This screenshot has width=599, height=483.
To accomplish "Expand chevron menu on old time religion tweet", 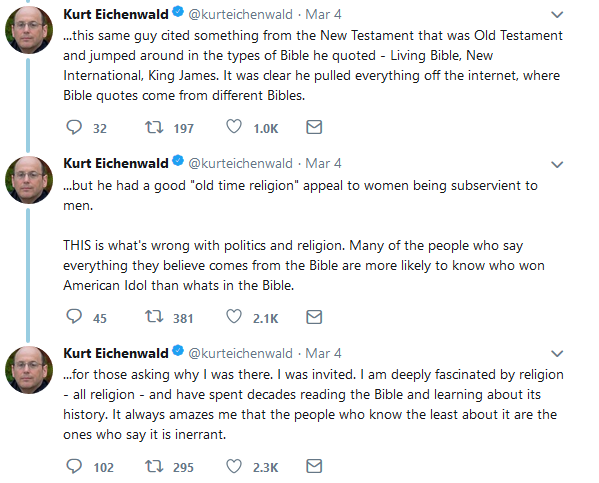I will tap(557, 165).
